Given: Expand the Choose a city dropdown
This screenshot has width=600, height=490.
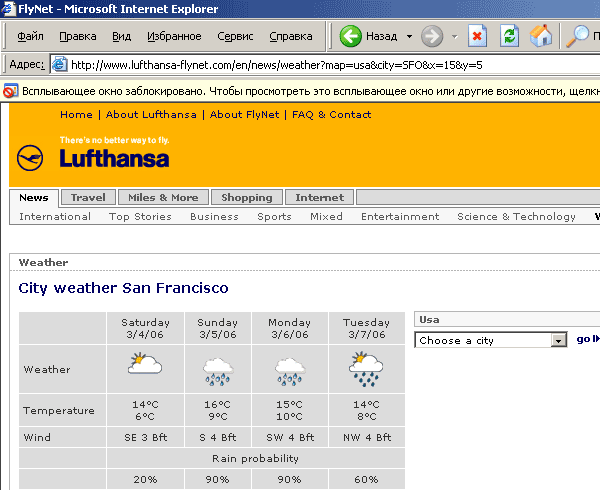Looking at the screenshot, I should point(558,340).
